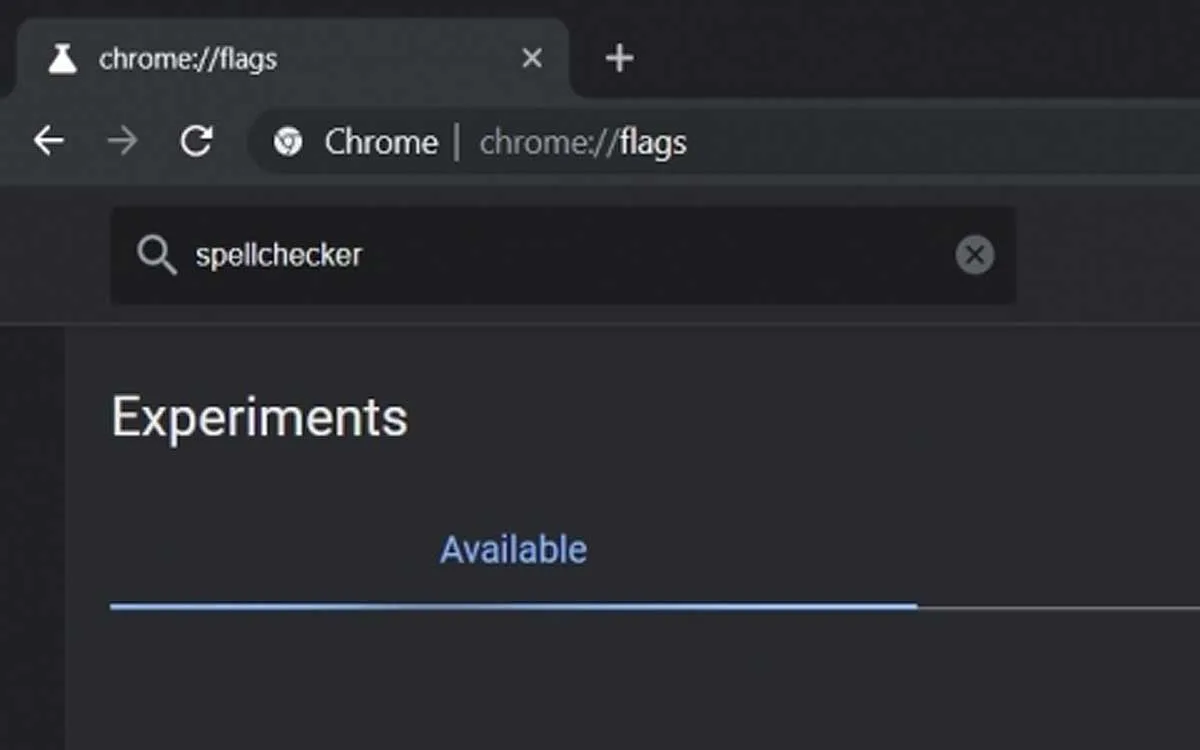Image resolution: width=1200 pixels, height=750 pixels.
Task: Close the chrome://flags tab
Action: (x=532, y=58)
